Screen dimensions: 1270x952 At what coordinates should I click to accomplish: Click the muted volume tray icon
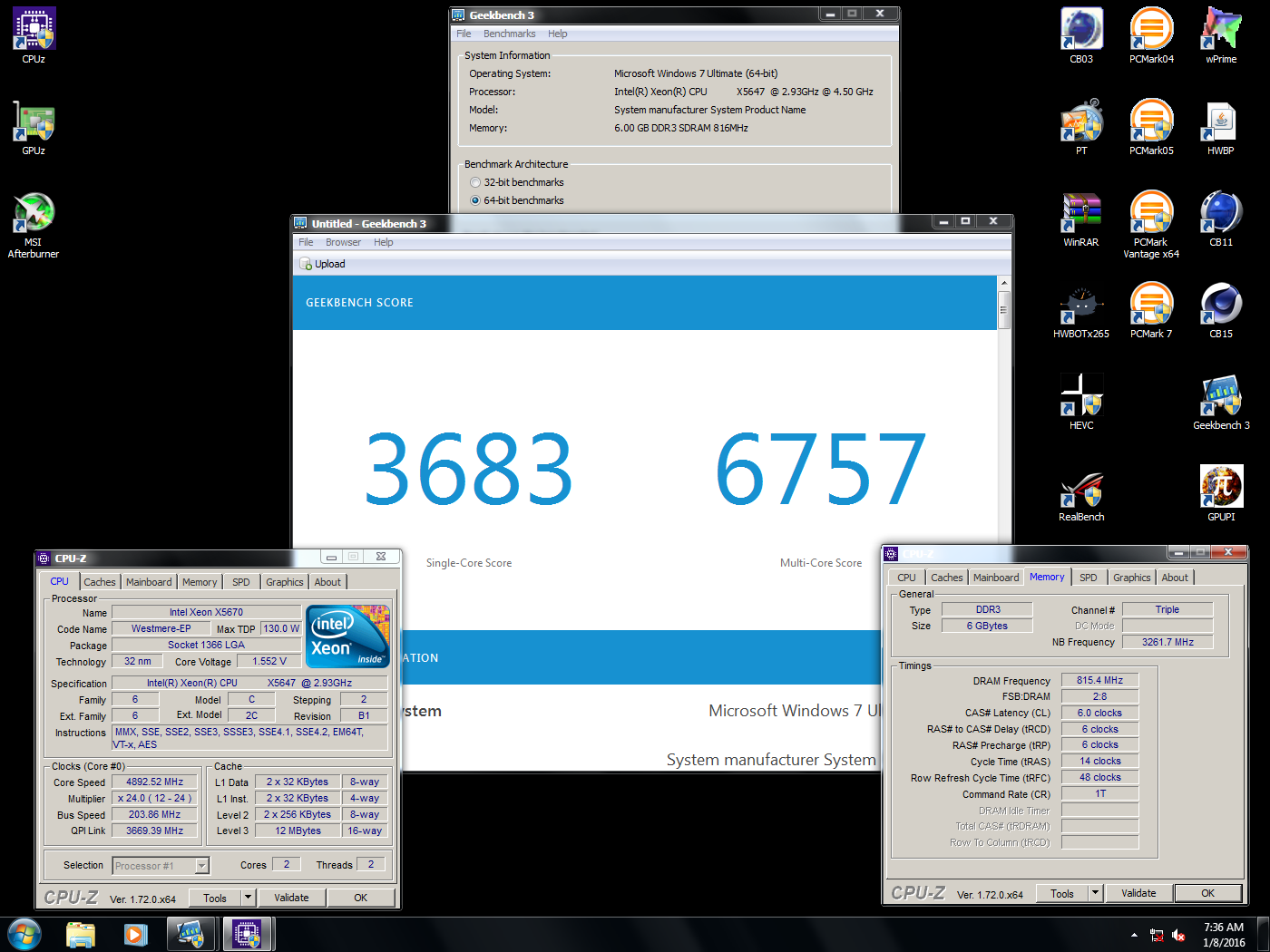coord(1178,935)
